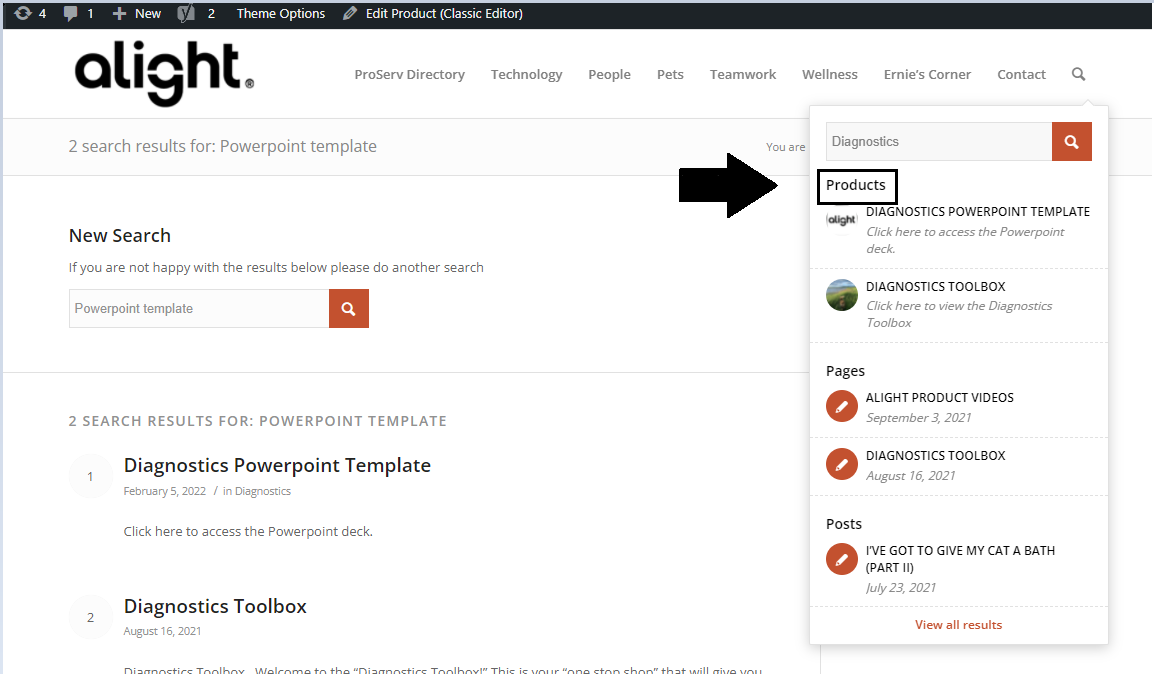The image size is (1154, 674).
Task: Open the Alight Product Videos page result
Action: [939, 398]
